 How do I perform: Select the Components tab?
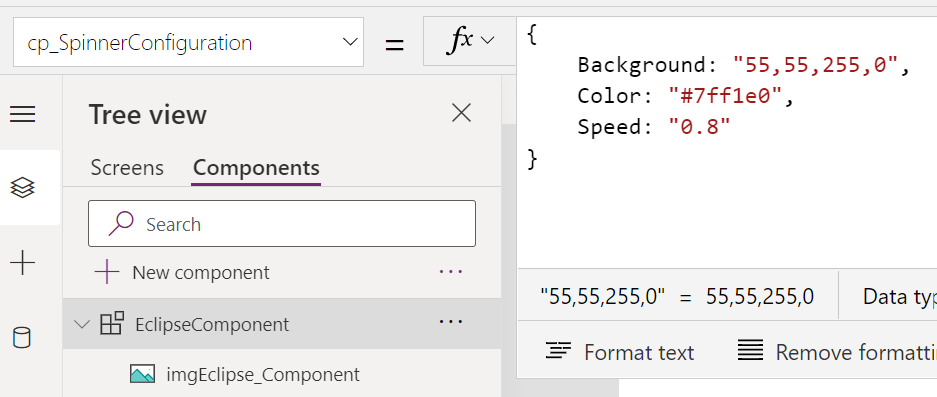click(256, 168)
